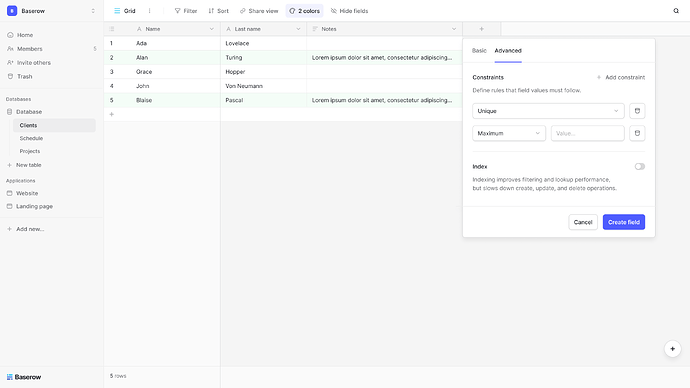Viewport: 690px width, 388px height.
Task: Select the Hopper cell
Action: [263, 72]
